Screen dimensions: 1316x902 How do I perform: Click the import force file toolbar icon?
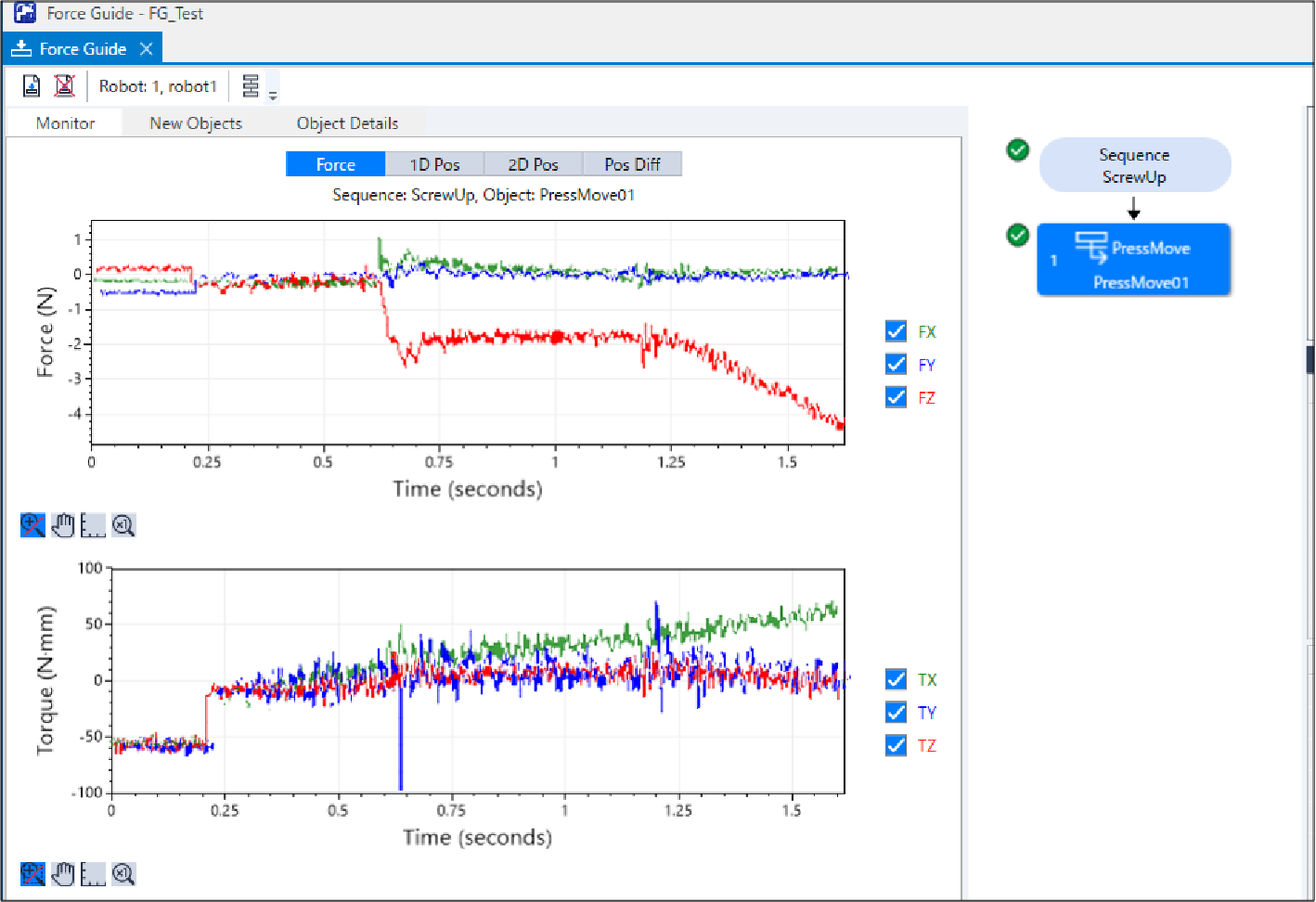click(x=32, y=86)
